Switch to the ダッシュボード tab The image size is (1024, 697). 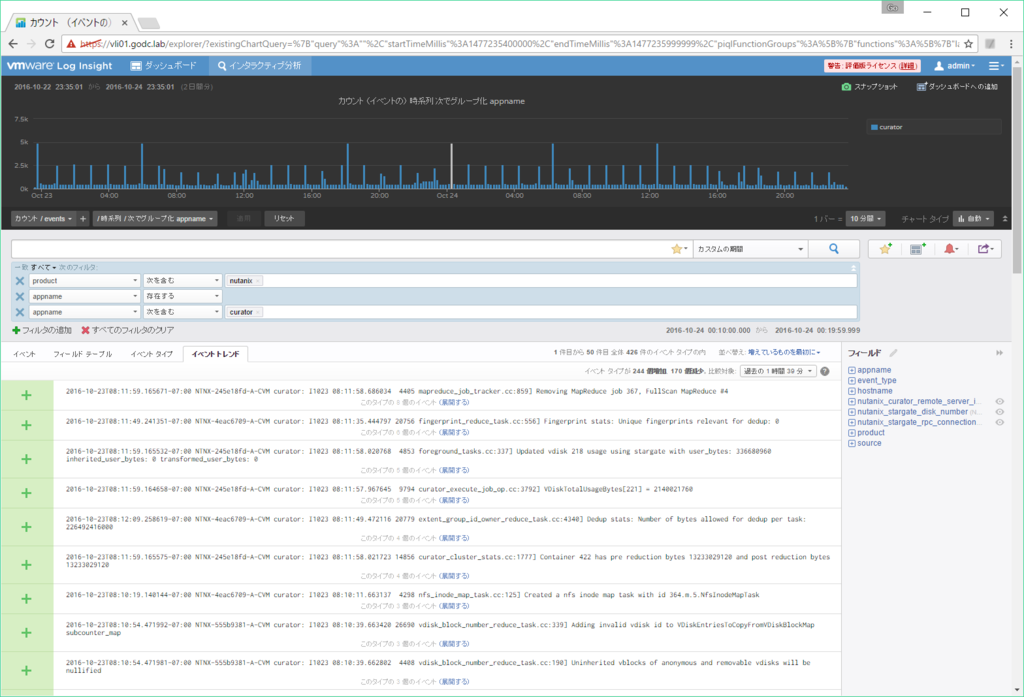click(x=163, y=65)
